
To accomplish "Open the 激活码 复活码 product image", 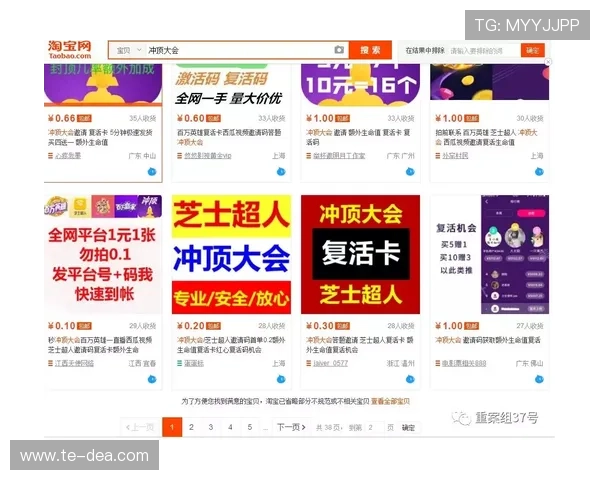I will tap(231, 85).
